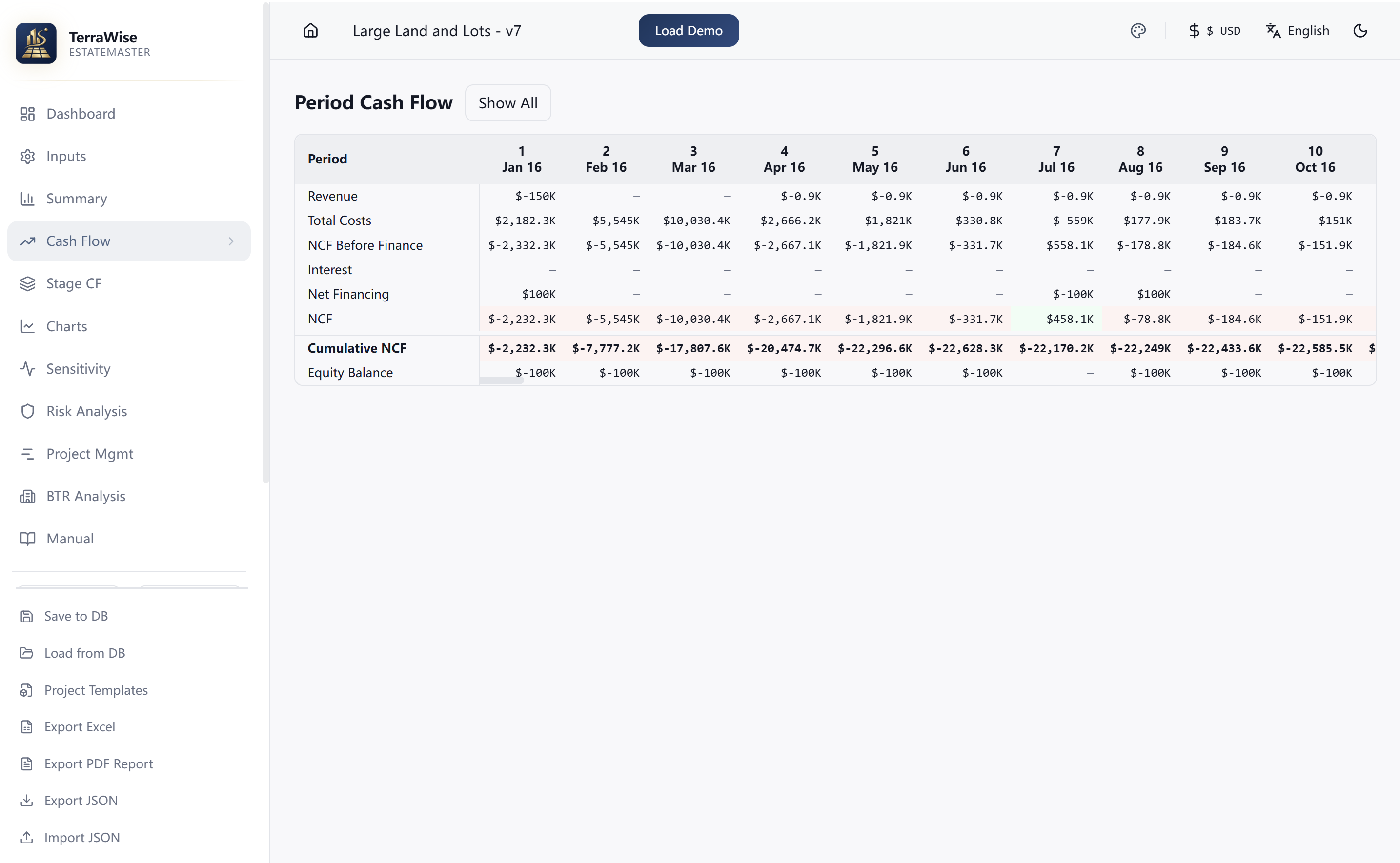Toggle the Show All periods button
This screenshot has width=1400, height=863.
(507, 103)
